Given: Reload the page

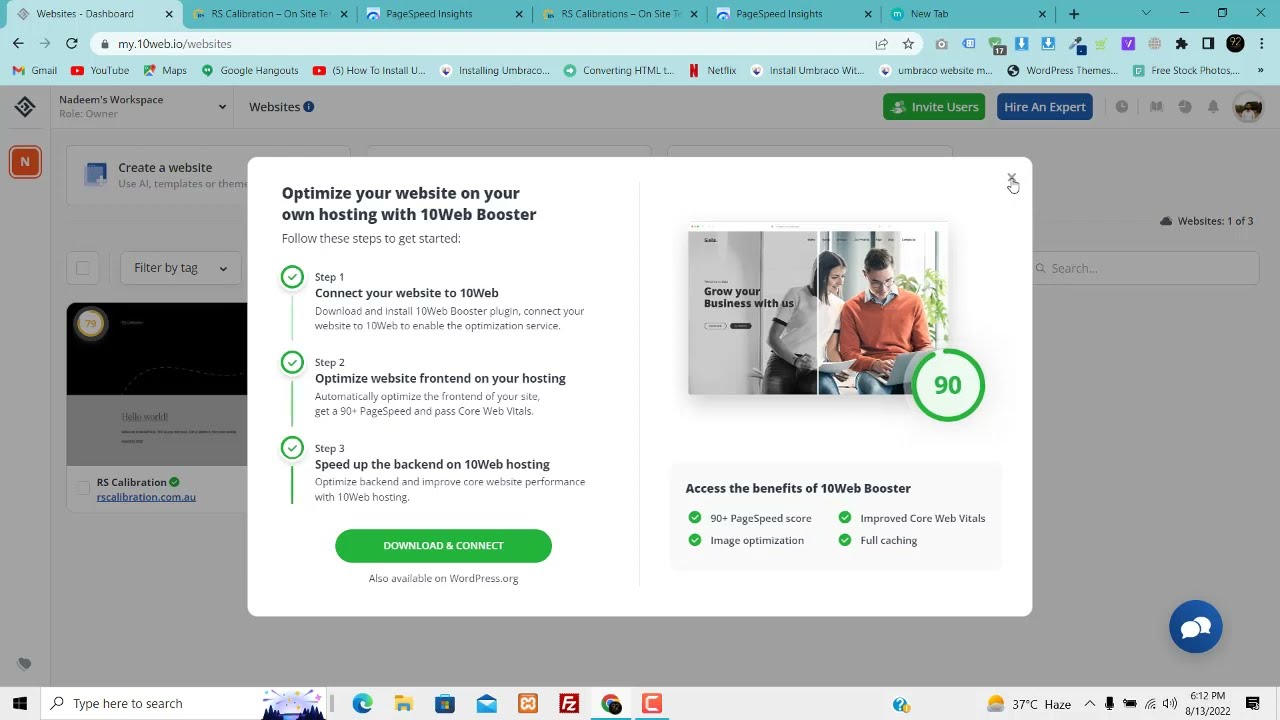Looking at the screenshot, I should point(72,44).
